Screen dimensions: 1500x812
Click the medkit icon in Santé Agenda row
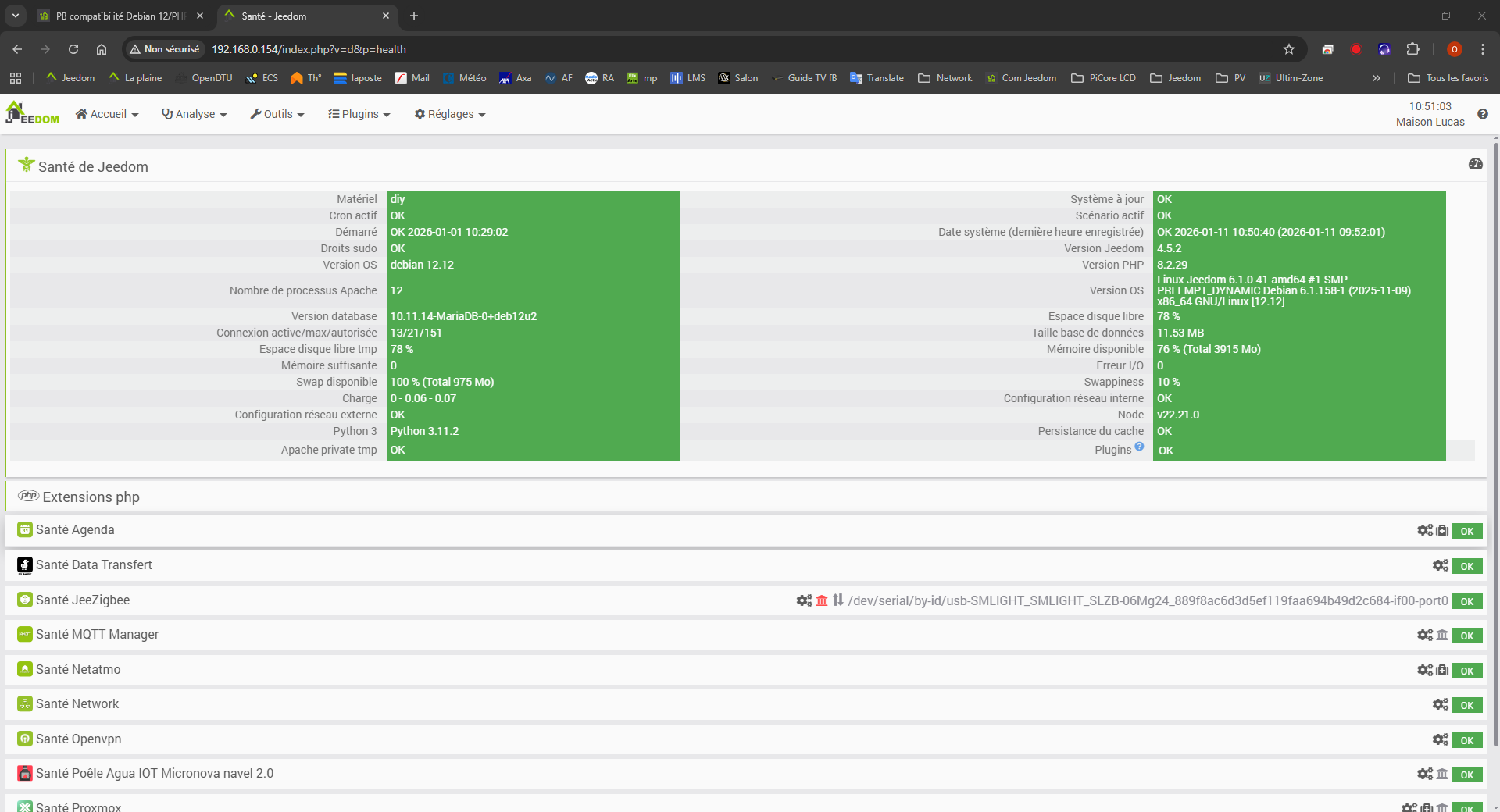[x=1442, y=531]
